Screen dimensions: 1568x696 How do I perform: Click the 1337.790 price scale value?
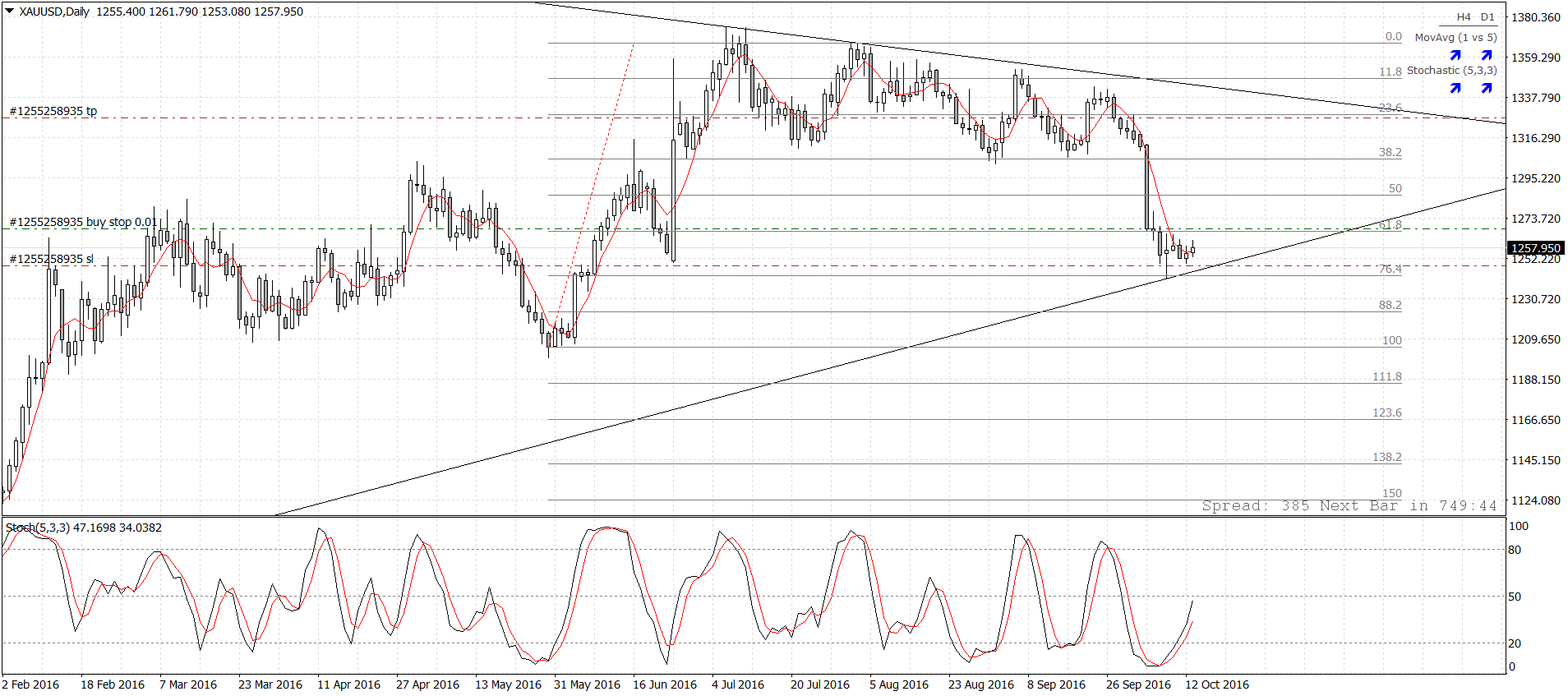(1535, 98)
